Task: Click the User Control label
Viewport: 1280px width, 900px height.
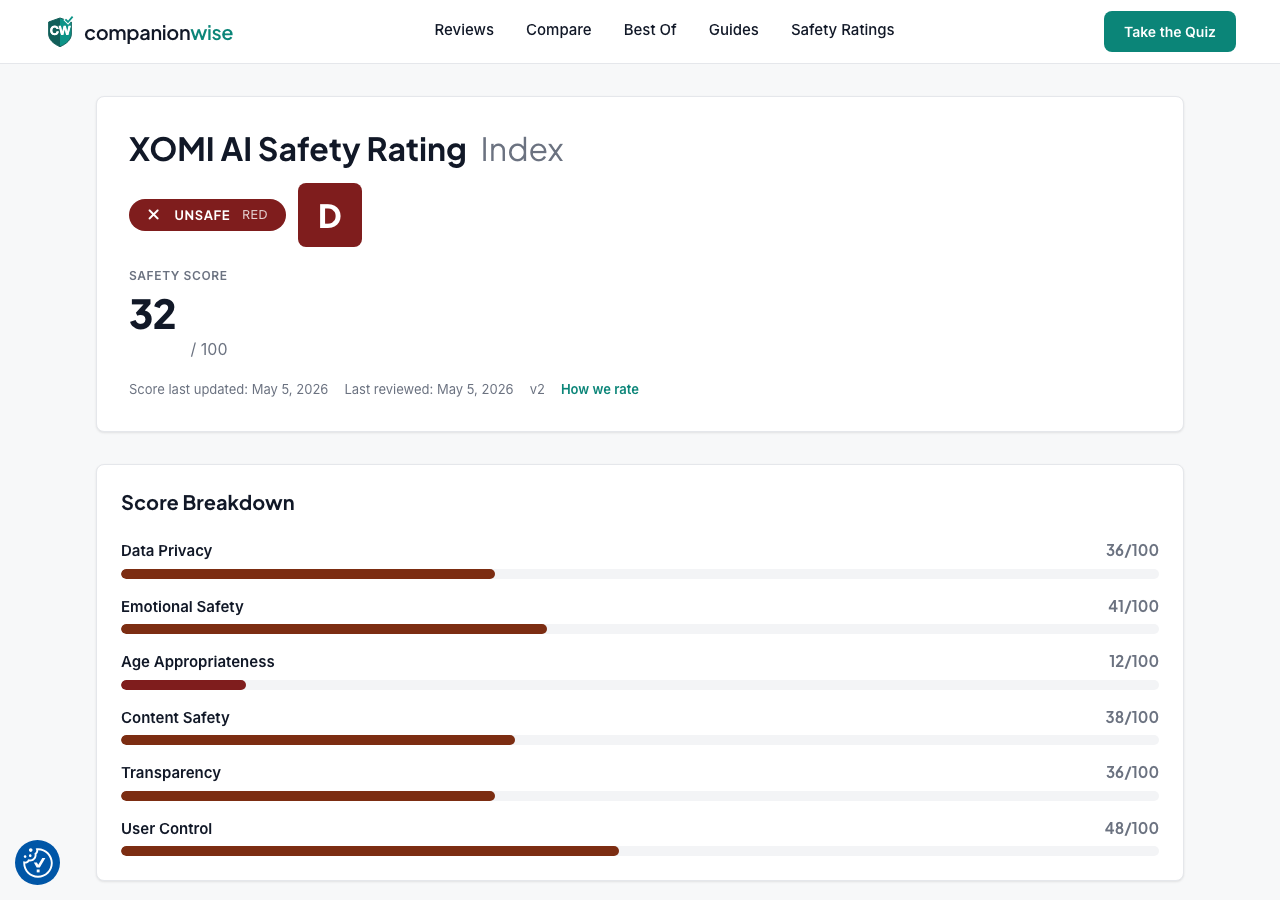Action: pyautogui.click(x=167, y=829)
